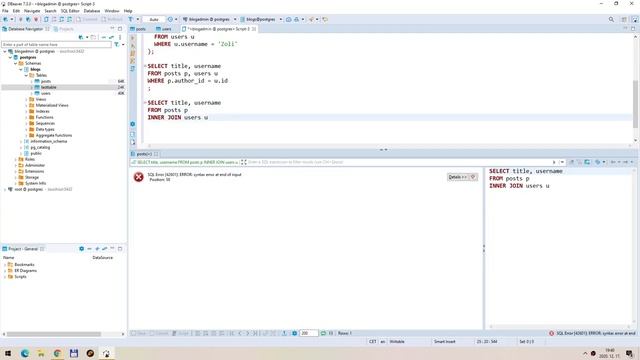Select the public schema

(36, 153)
